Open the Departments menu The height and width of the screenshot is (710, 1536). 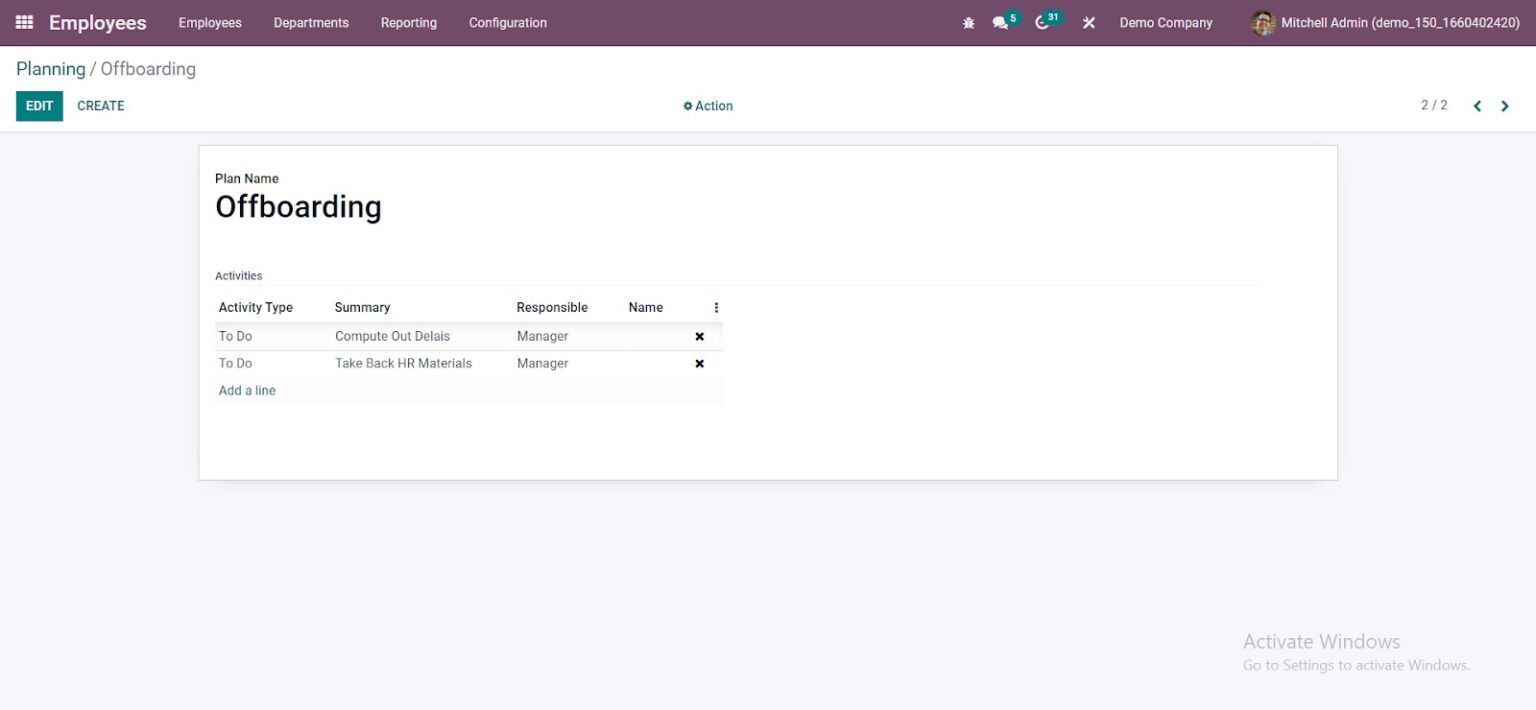tap(310, 22)
